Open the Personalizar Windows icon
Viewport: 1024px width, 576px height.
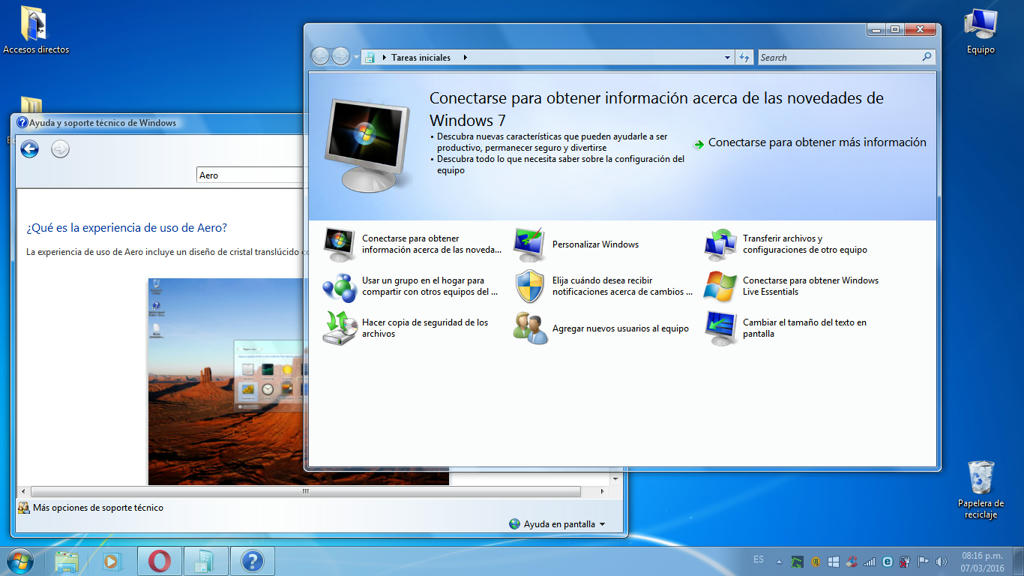click(x=529, y=244)
